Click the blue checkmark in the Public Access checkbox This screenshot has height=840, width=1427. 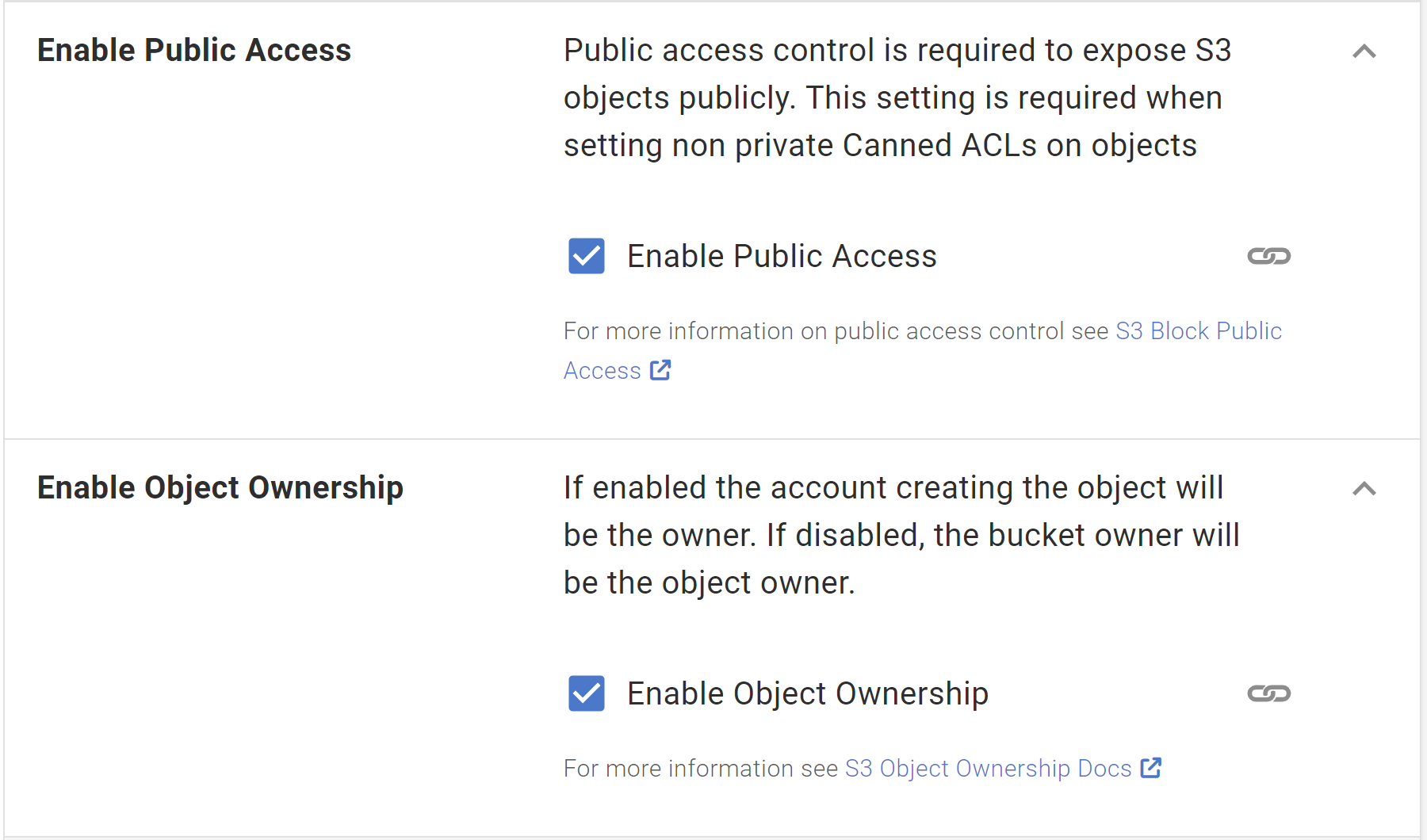pos(585,255)
